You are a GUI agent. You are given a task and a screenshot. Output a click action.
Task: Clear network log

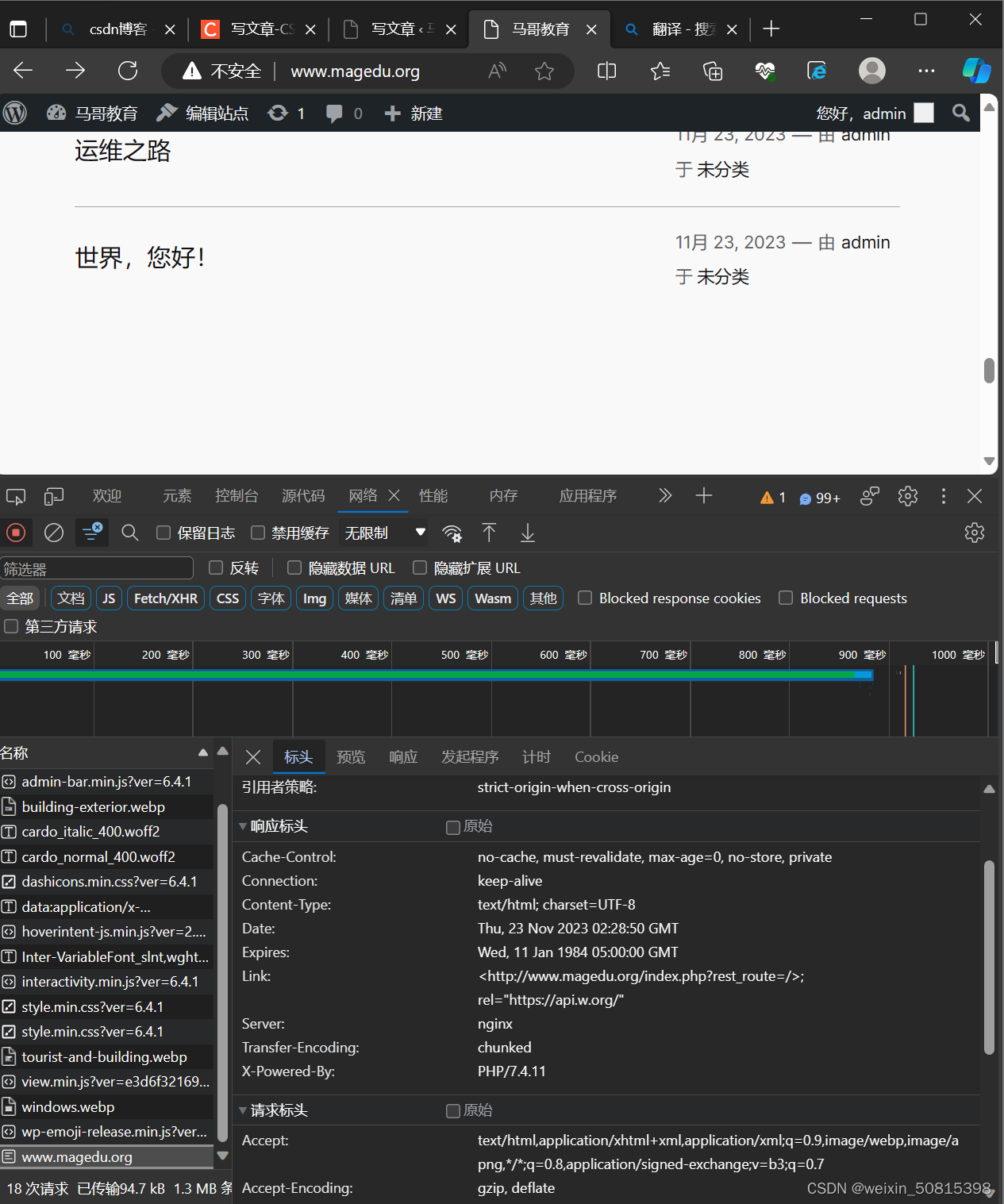click(53, 533)
